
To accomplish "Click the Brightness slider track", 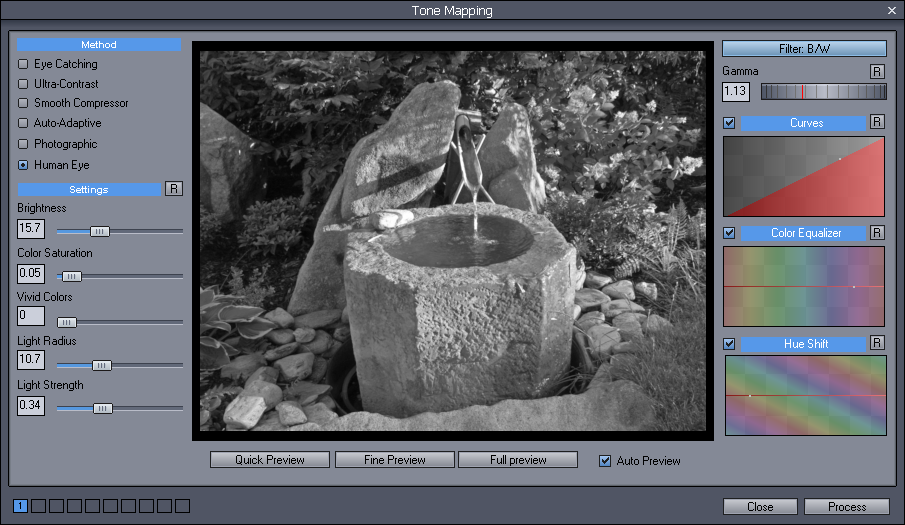I will click(x=140, y=231).
